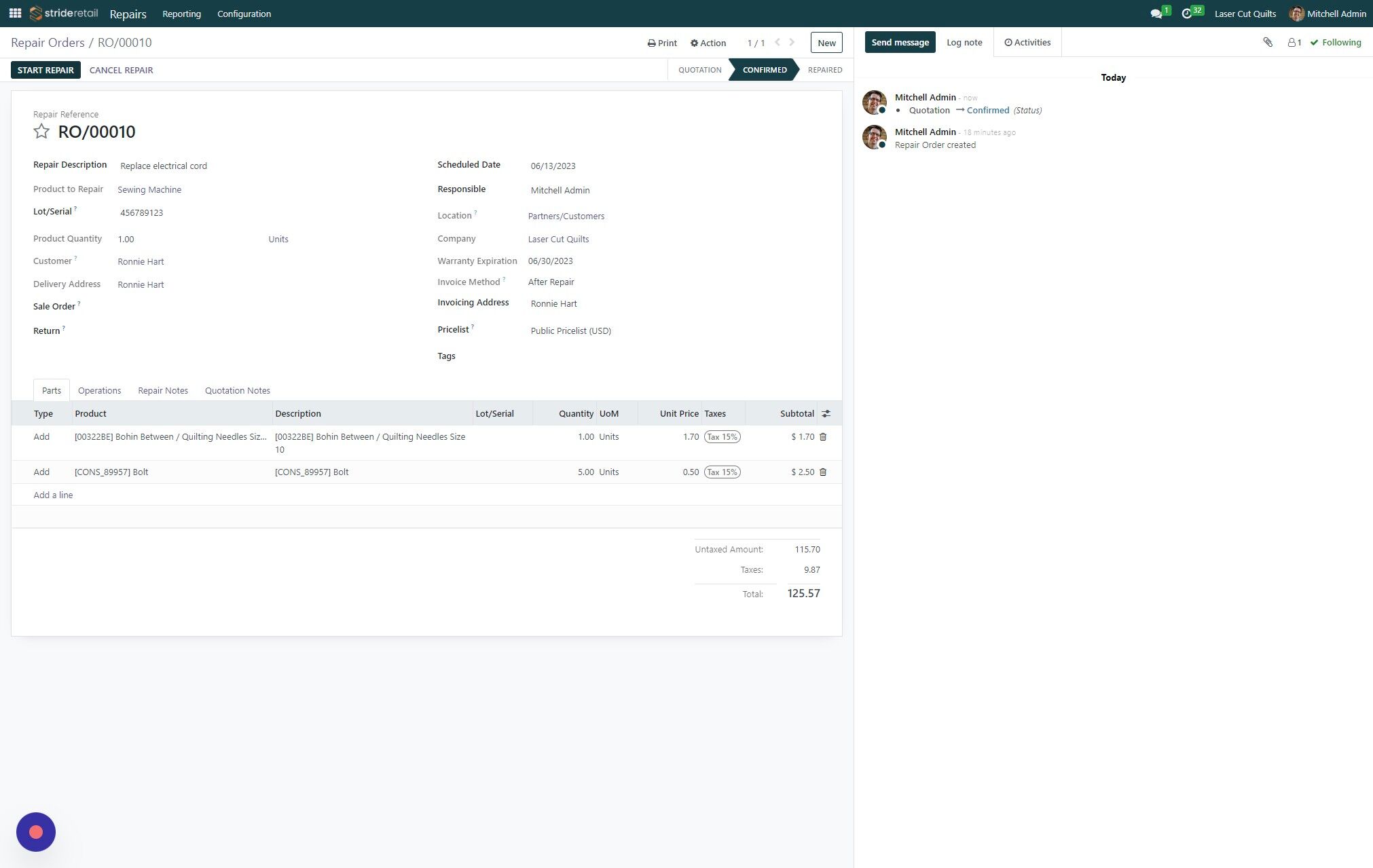Go back to Repair Orders breadcrumb
1373x868 pixels.
point(48,42)
